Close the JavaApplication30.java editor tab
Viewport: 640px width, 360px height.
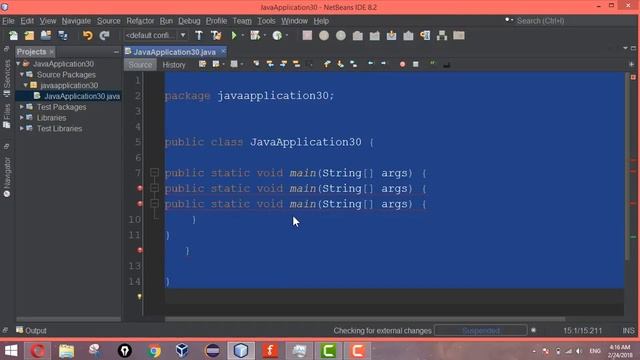(223, 51)
